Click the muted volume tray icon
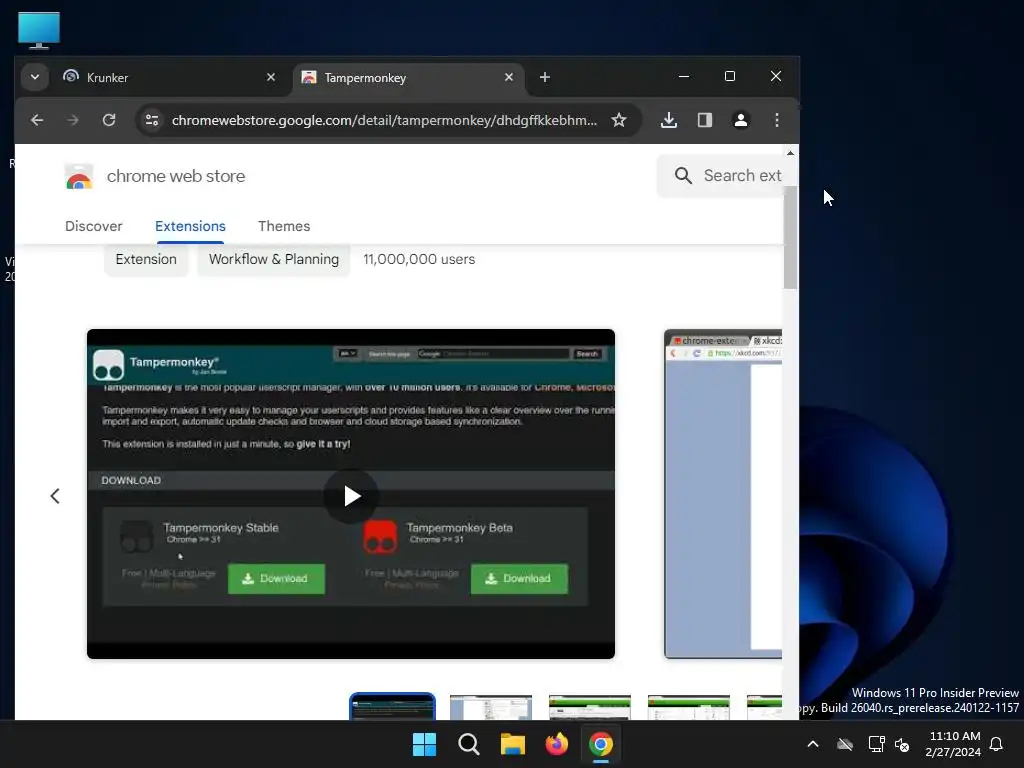The width and height of the screenshot is (1024, 768). point(903,744)
